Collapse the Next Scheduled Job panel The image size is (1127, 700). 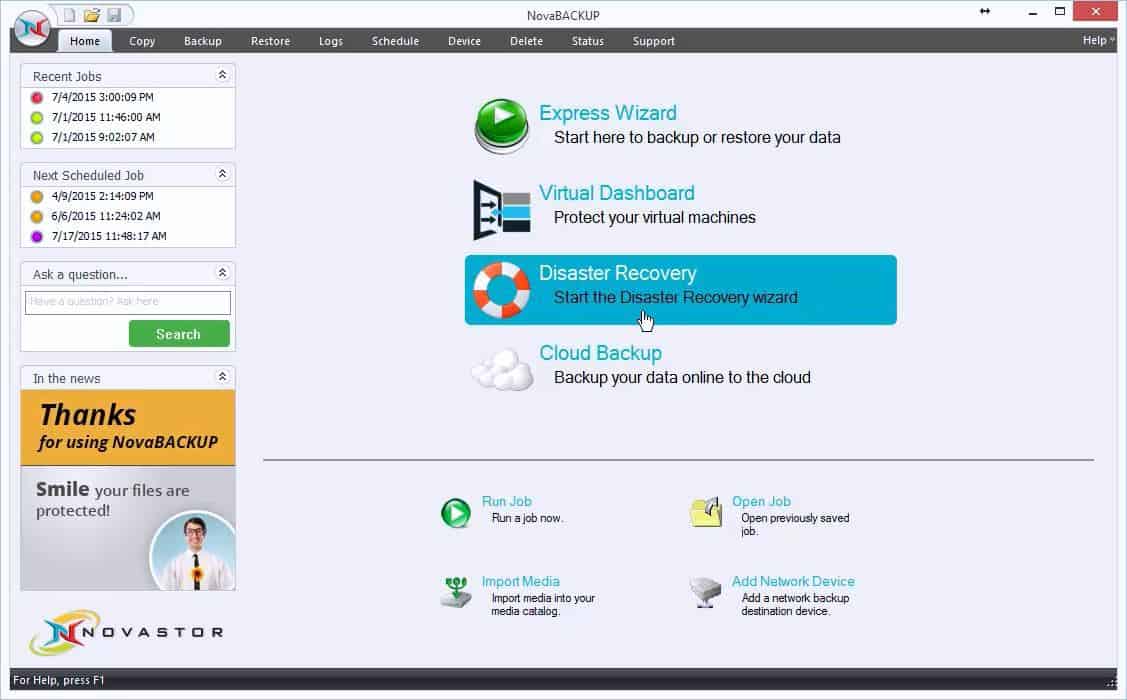(225, 173)
